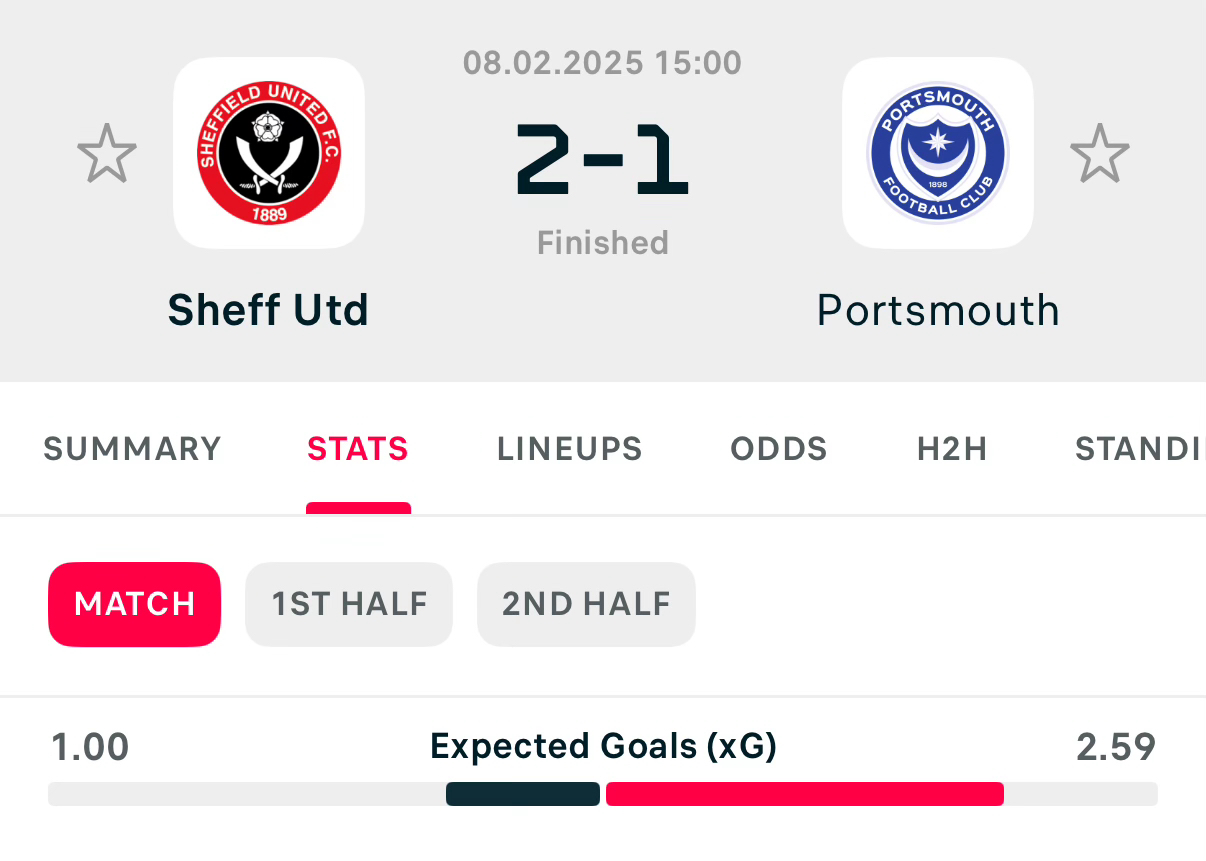Go to the Odds tab
This screenshot has height=861, width=1206.
tap(779, 449)
